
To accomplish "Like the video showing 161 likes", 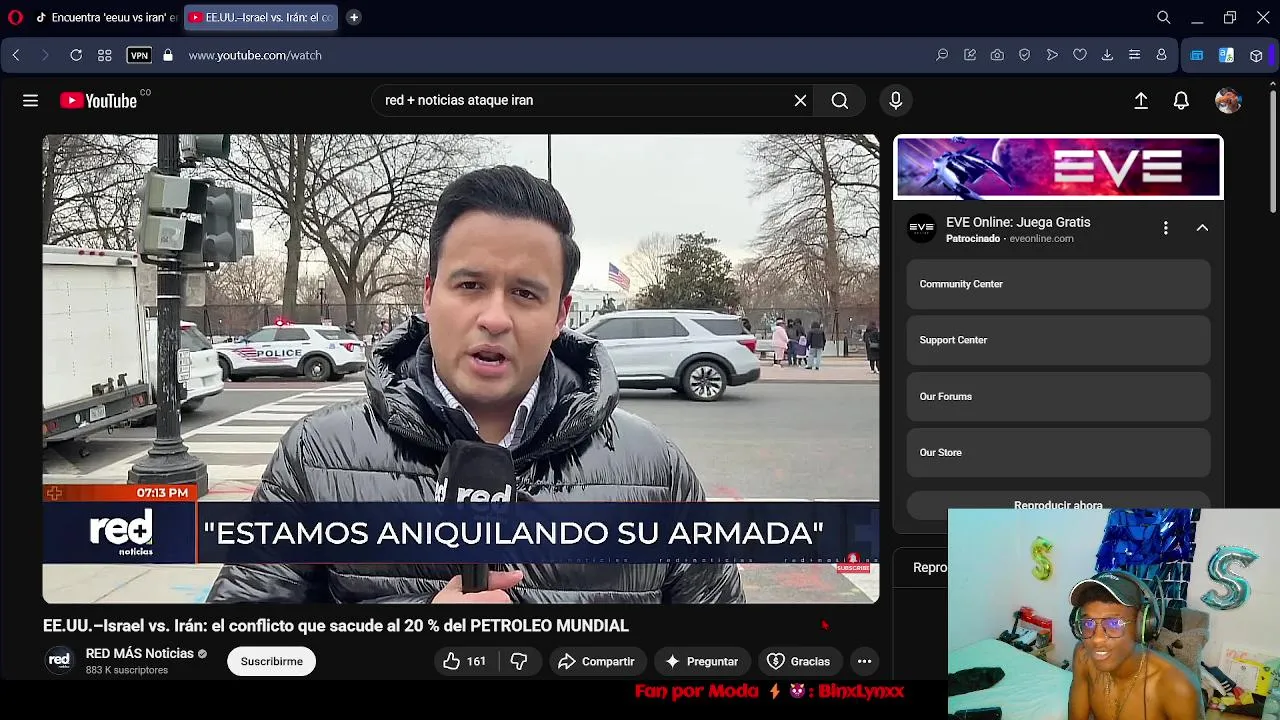I will click(x=464, y=661).
